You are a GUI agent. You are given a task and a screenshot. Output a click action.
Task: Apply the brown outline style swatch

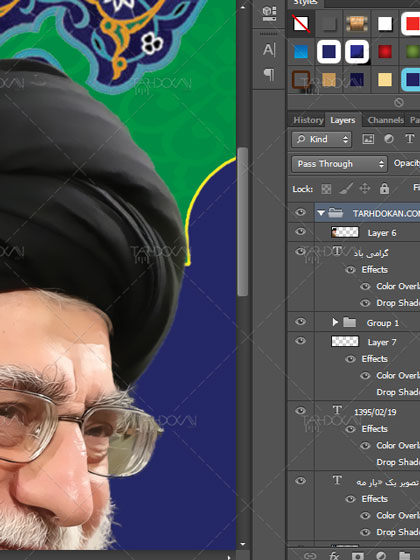coord(301,80)
